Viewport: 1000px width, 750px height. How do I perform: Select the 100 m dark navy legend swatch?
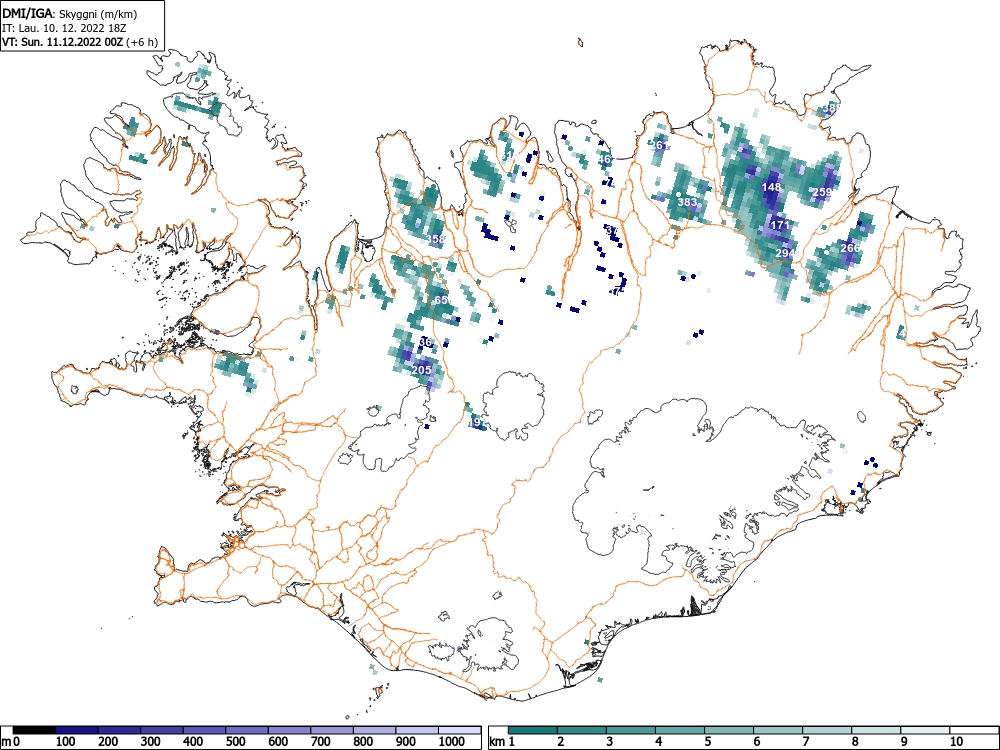pyautogui.click(x=77, y=730)
